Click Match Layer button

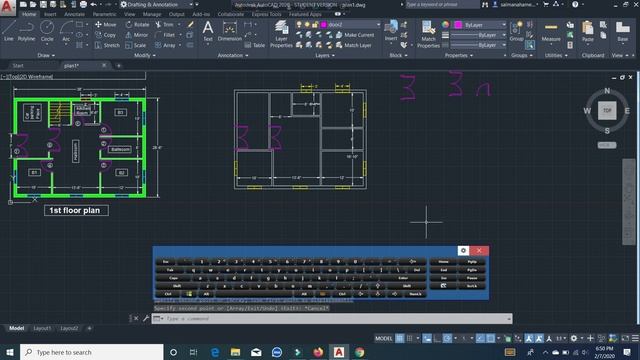[x=353, y=45]
